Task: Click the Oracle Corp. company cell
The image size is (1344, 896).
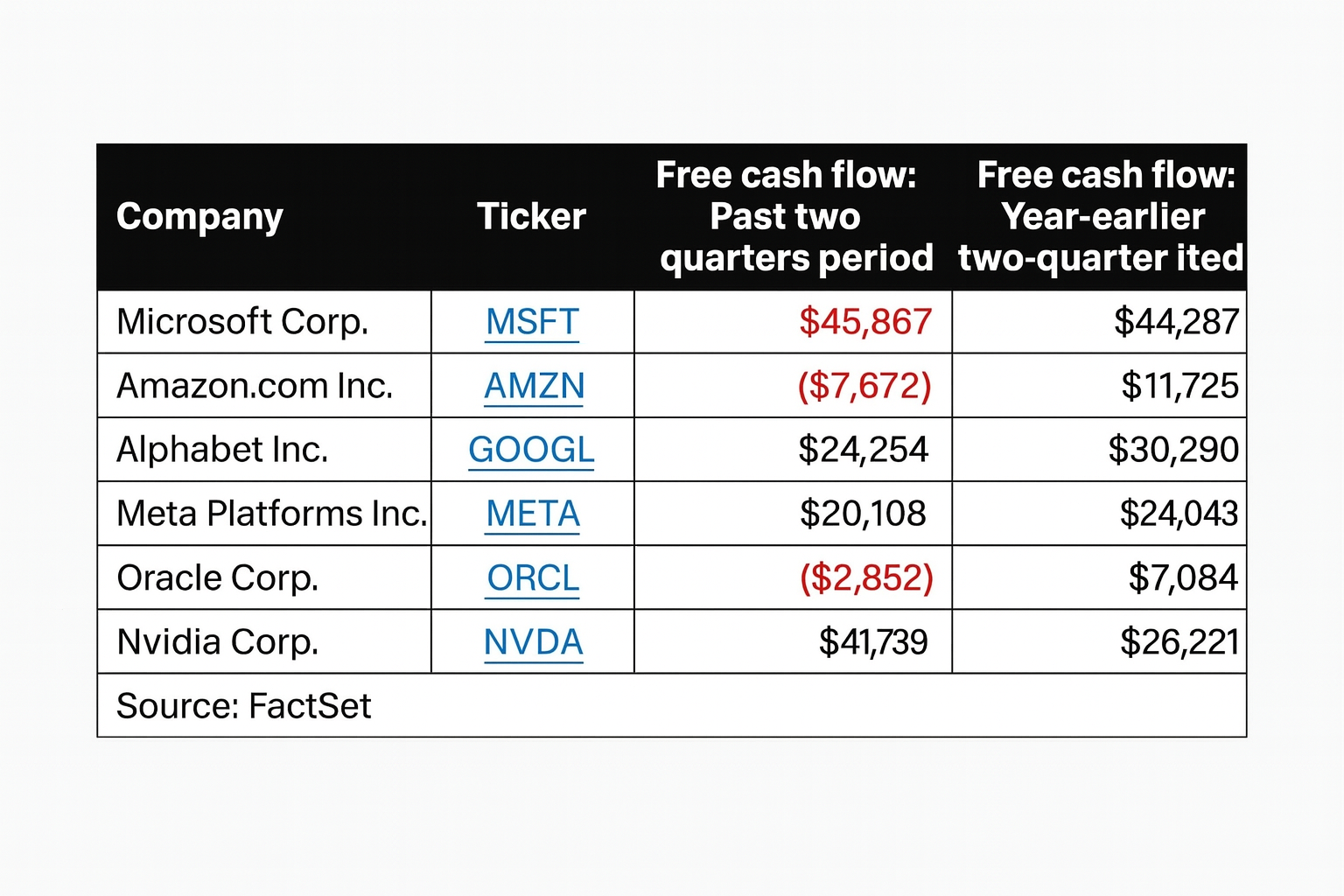Action: pyautogui.click(x=217, y=577)
